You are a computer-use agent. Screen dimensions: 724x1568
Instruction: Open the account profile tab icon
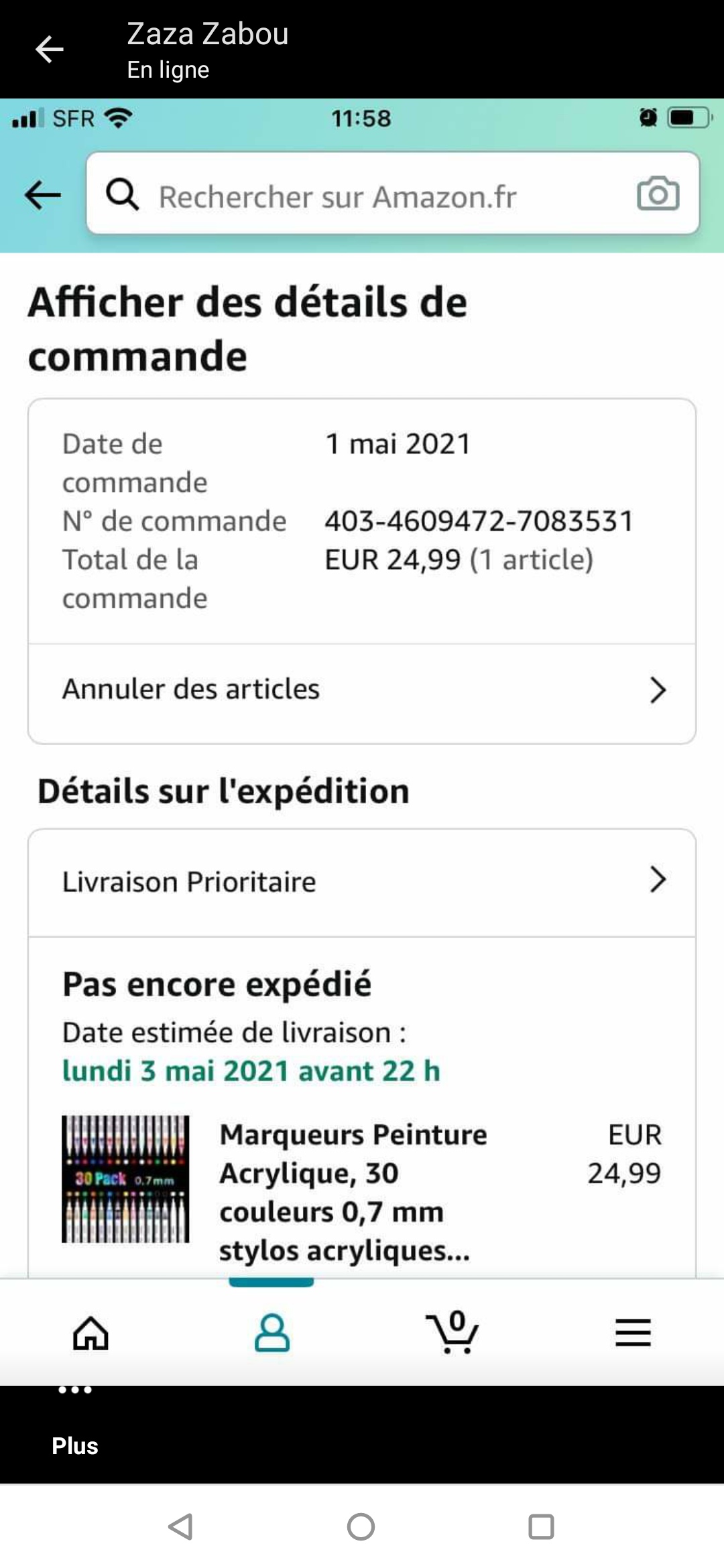click(271, 1332)
